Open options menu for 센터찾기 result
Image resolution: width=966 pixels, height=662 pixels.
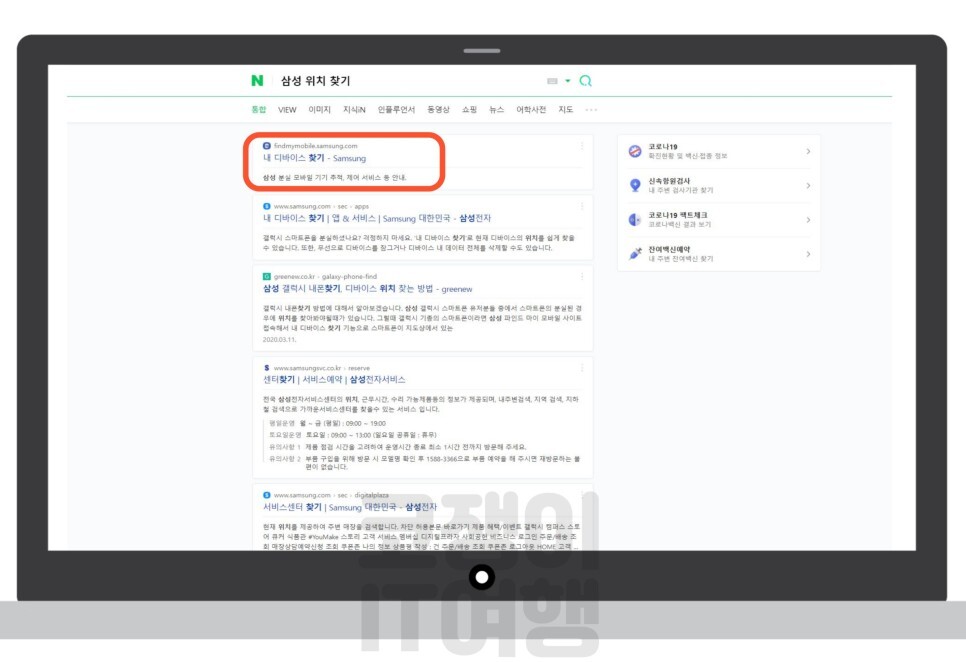click(x=582, y=368)
